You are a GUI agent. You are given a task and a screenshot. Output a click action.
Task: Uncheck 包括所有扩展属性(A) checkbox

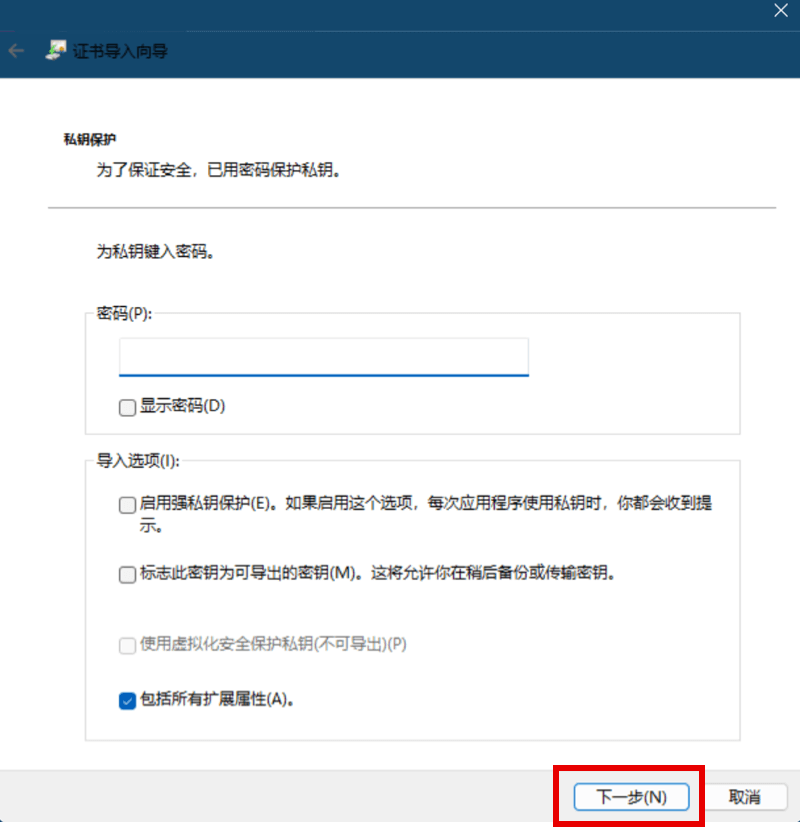pos(127,700)
